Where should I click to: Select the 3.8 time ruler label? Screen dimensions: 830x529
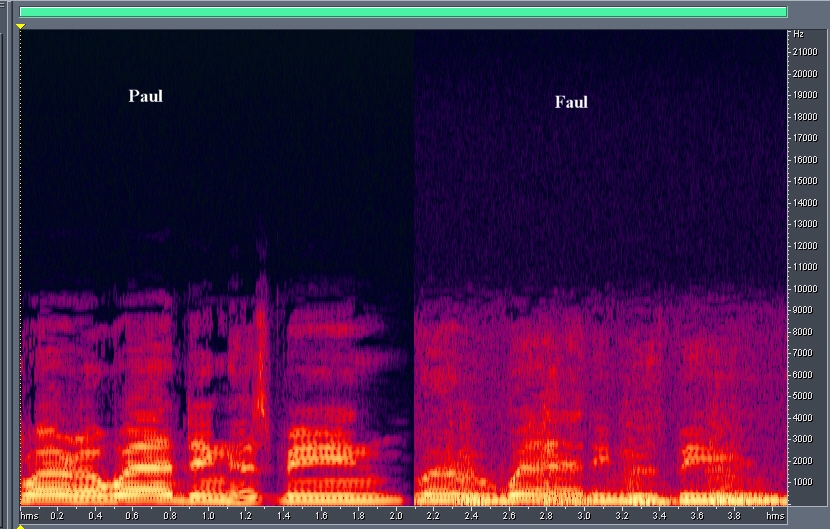pyautogui.click(x=735, y=516)
